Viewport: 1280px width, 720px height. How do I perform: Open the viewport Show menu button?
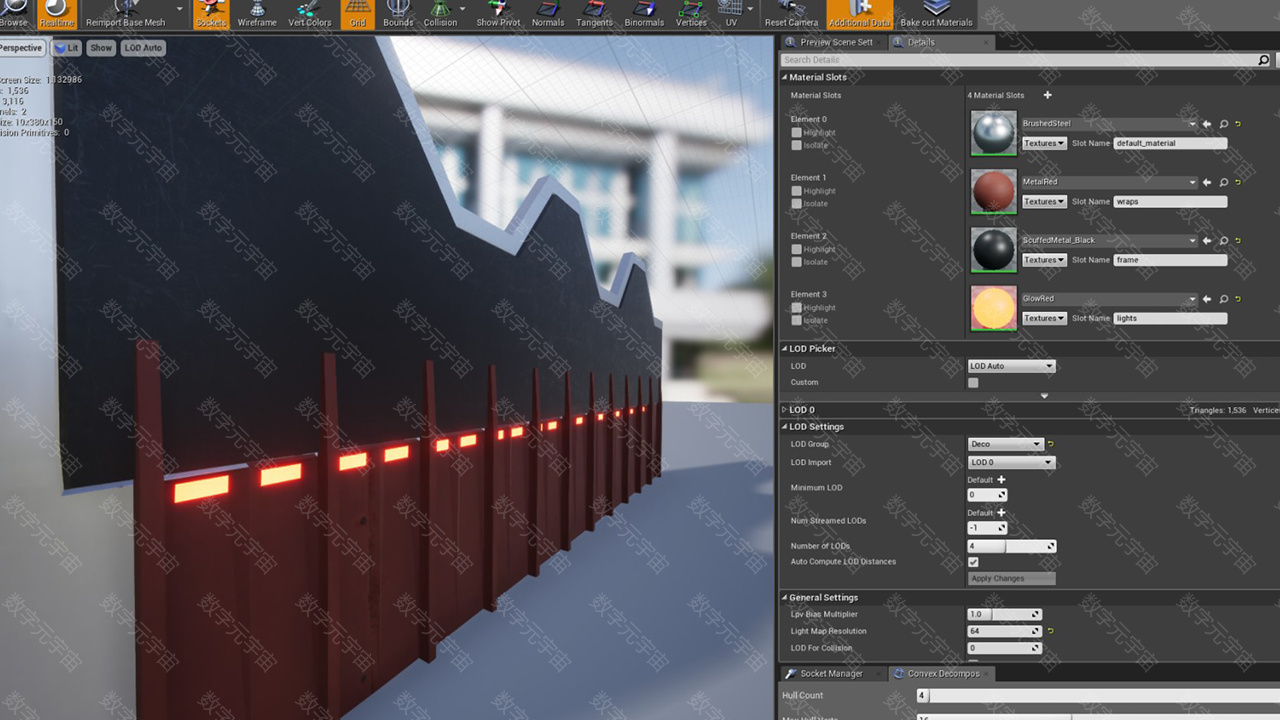(x=101, y=48)
